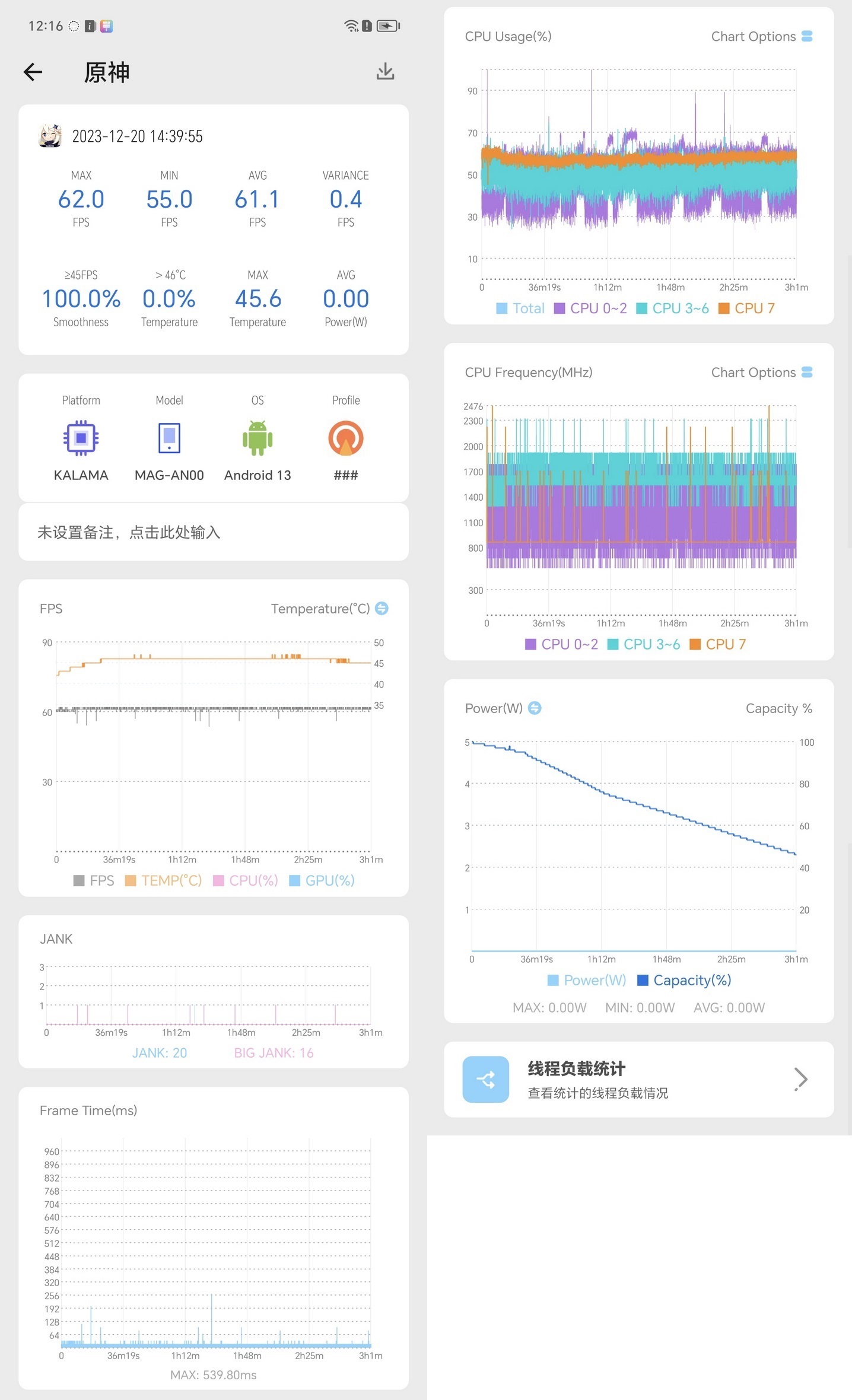The height and width of the screenshot is (1400, 852).
Task: Tap the orange Profile icon
Action: point(346,438)
